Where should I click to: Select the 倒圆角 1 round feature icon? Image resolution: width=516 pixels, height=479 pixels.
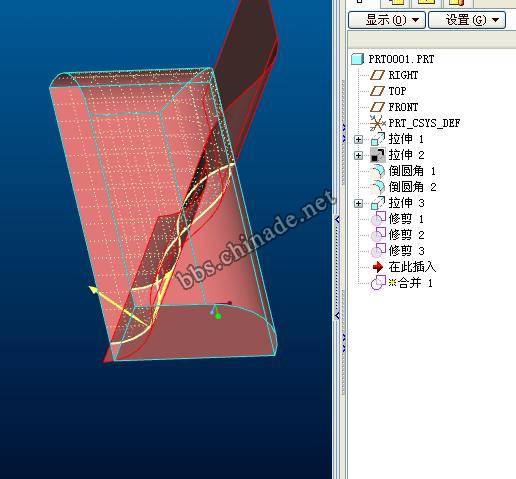click(378, 171)
